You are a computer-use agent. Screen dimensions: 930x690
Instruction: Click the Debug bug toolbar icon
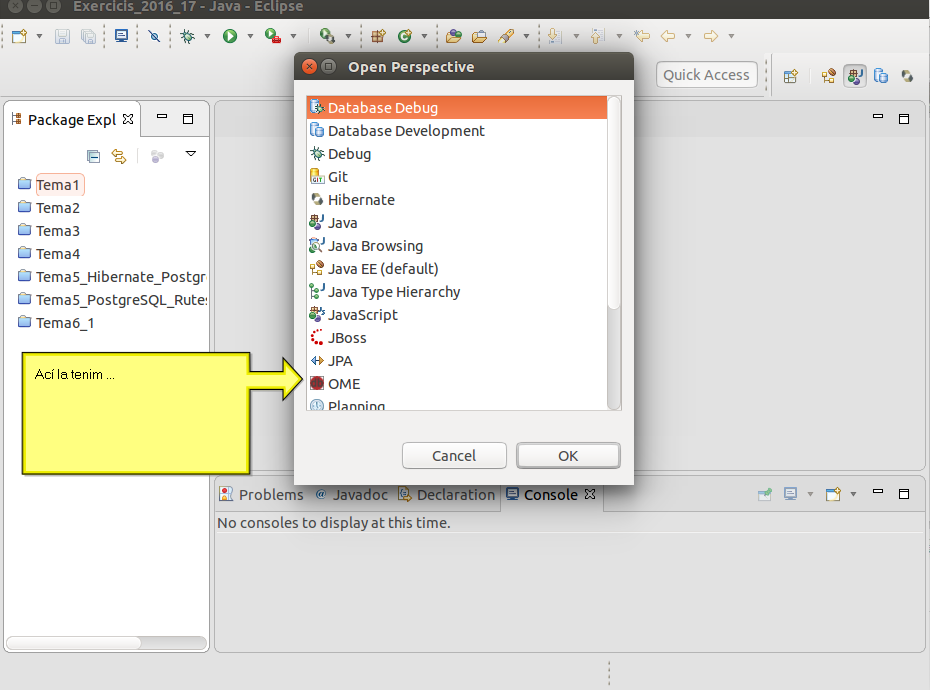click(187, 36)
